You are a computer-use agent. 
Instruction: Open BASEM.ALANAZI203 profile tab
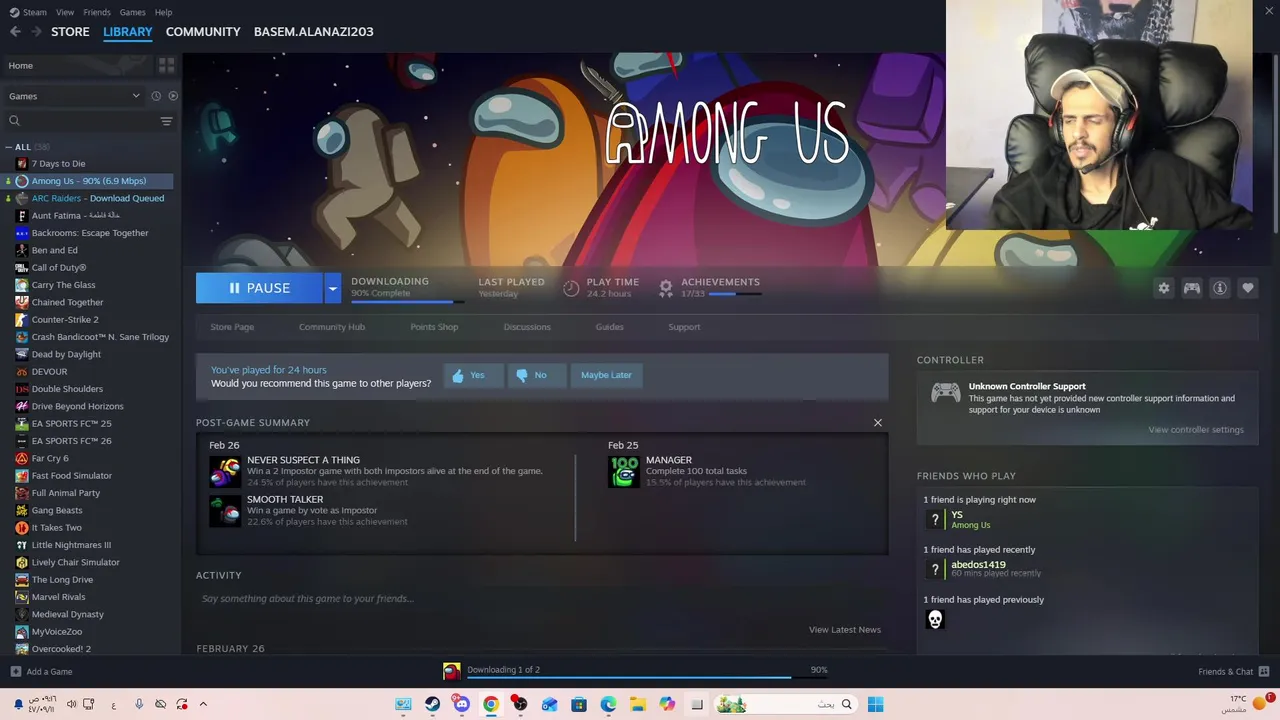[313, 32]
